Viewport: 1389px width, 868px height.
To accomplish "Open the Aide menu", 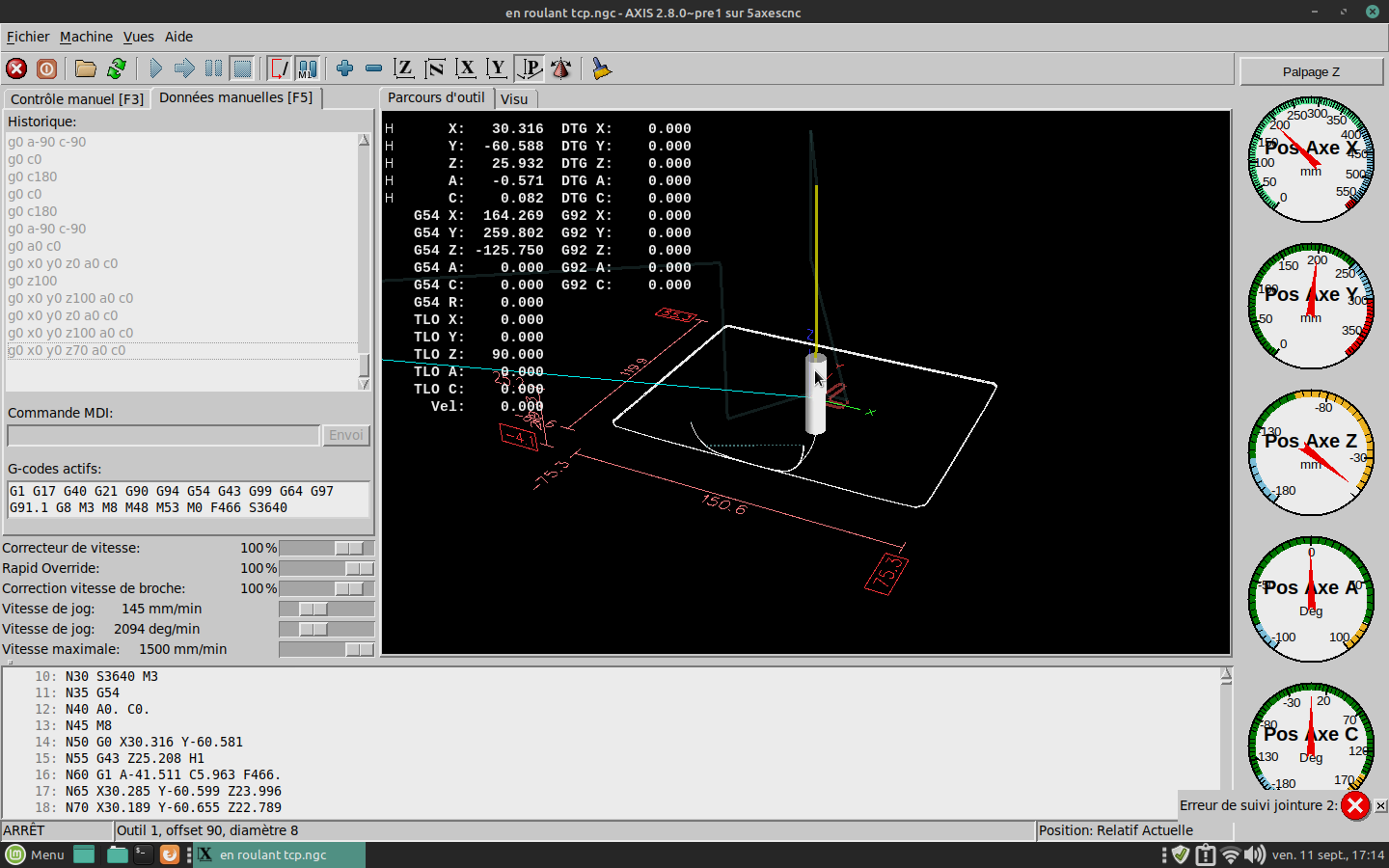I will (178, 37).
